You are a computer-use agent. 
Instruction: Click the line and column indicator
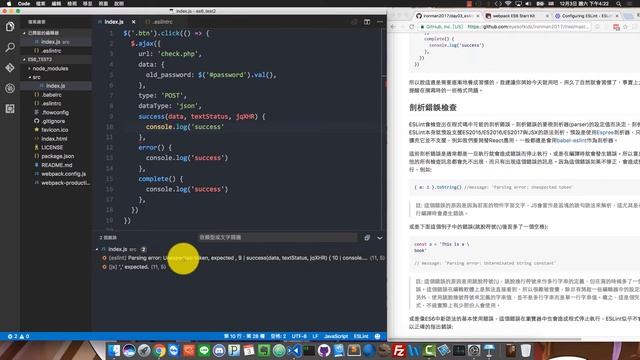pyautogui.click(x=244, y=336)
